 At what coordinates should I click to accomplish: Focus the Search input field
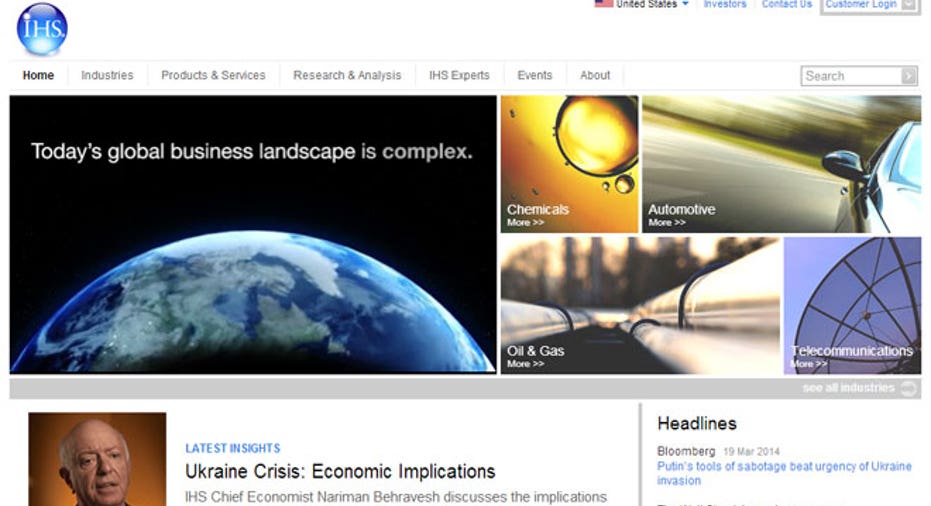click(x=851, y=76)
